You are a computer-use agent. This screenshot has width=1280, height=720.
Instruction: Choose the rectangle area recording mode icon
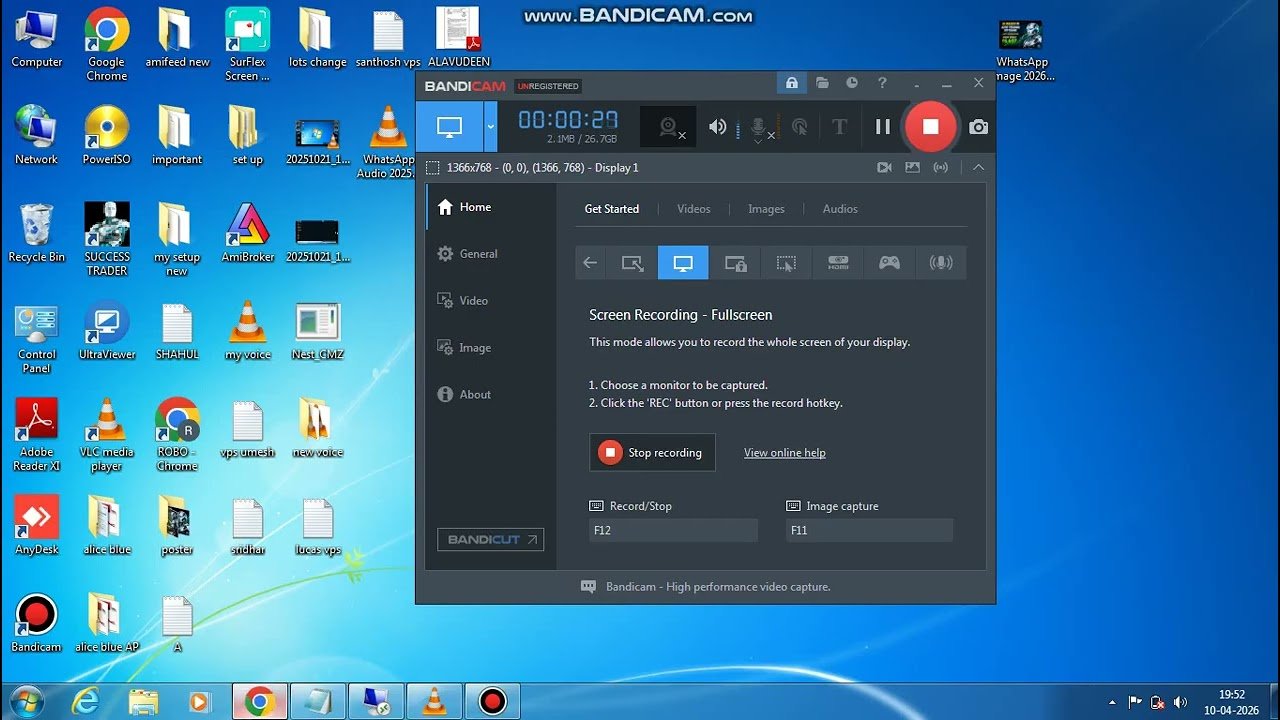[x=632, y=263]
